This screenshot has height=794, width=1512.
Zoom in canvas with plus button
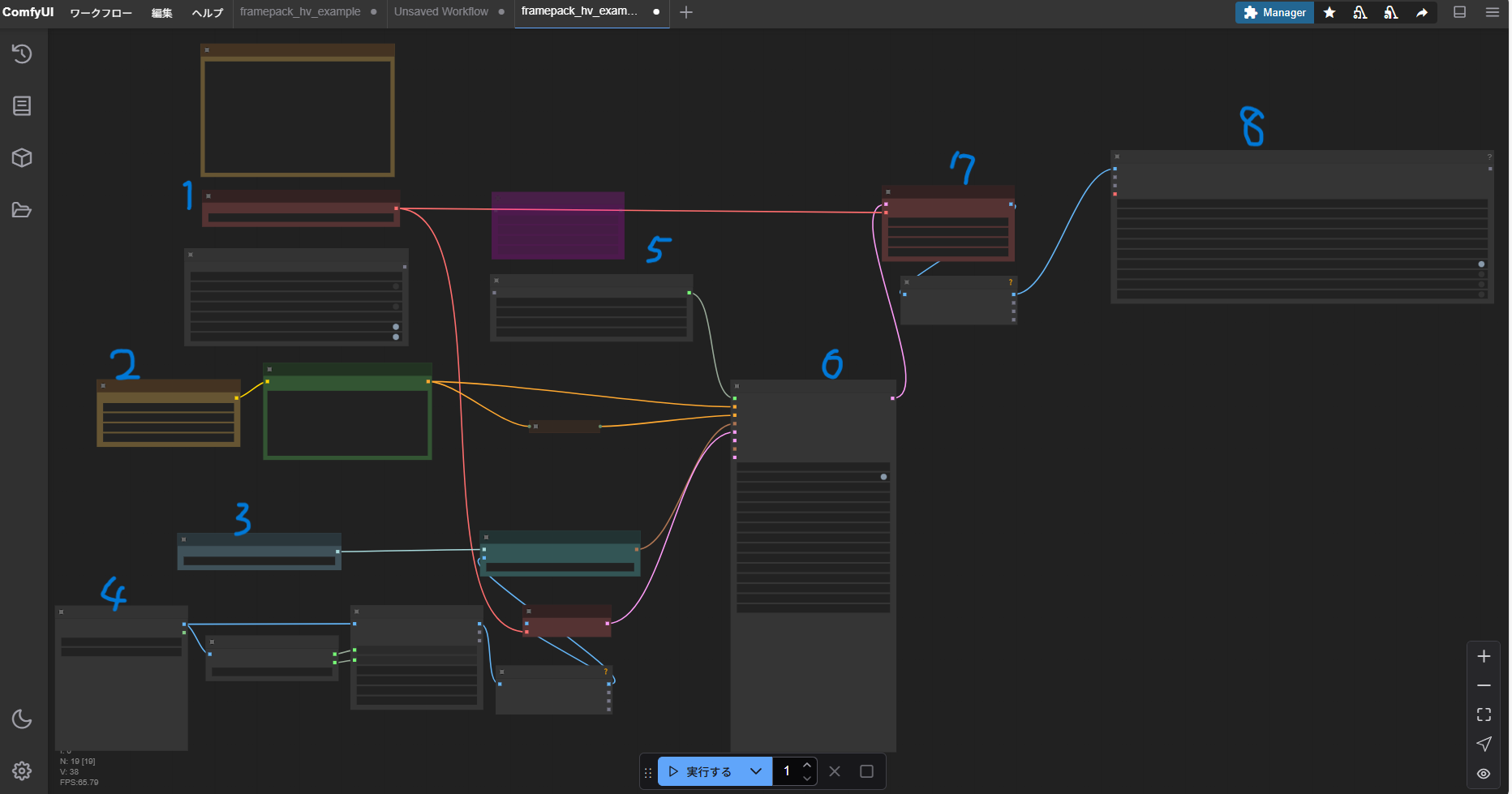click(x=1484, y=656)
